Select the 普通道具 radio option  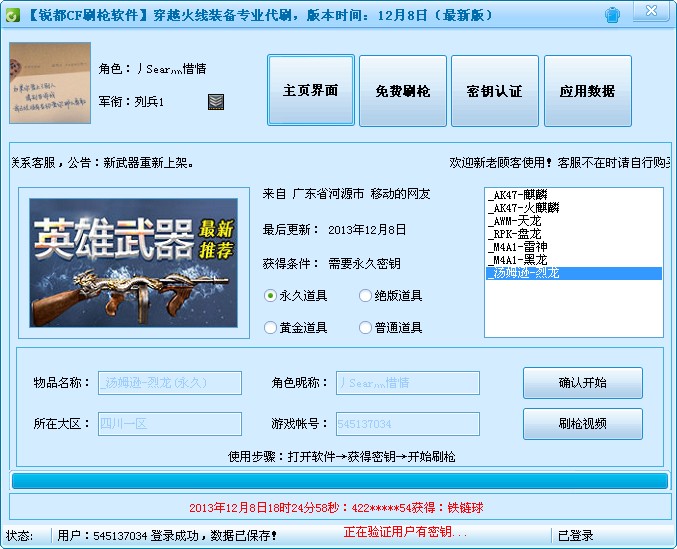pyautogui.click(x=366, y=327)
